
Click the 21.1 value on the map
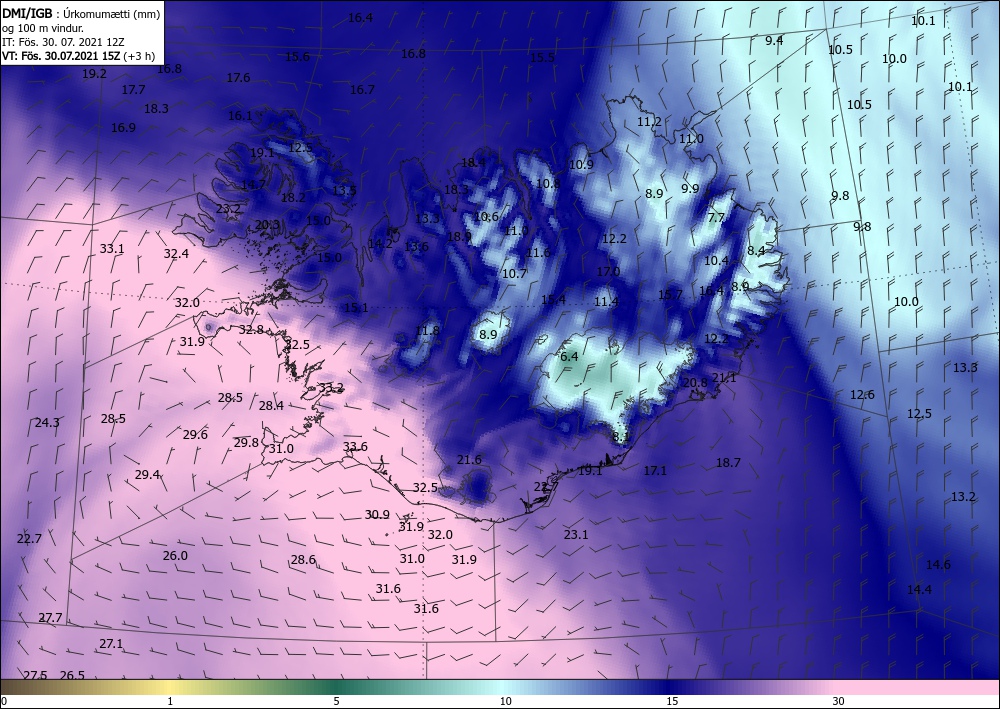pyautogui.click(x=724, y=378)
